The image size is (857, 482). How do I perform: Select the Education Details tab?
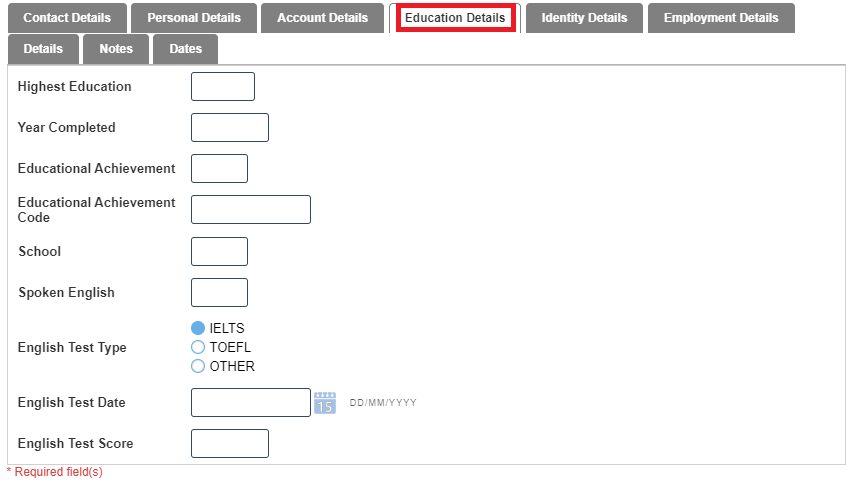pos(455,18)
